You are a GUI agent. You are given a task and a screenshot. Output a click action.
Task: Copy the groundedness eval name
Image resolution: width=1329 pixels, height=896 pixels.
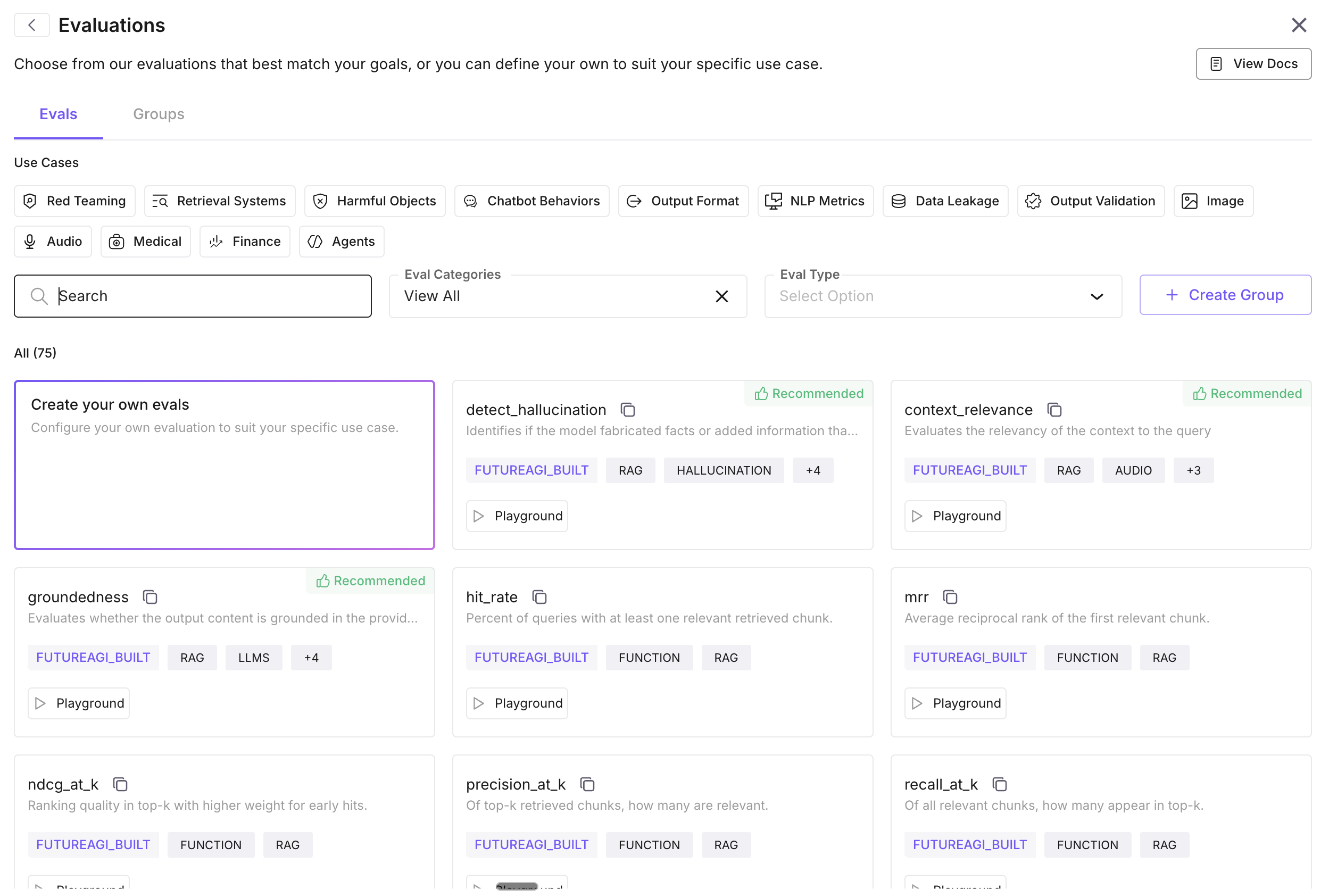(x=150, y=598)
